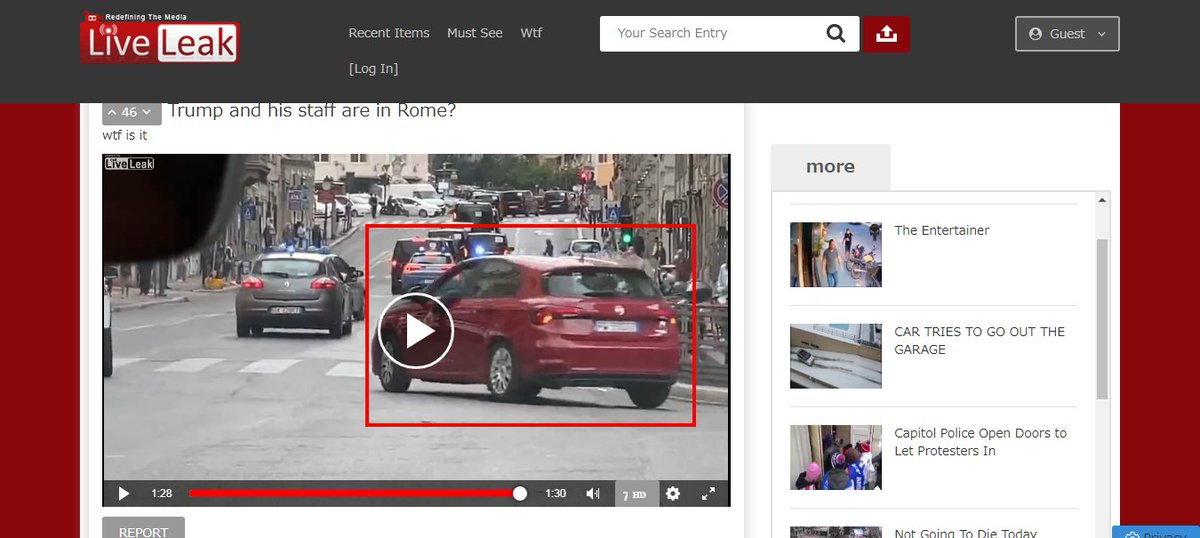Click the description text wtf is it
The image size is (1200, 538).
[125, 135]
